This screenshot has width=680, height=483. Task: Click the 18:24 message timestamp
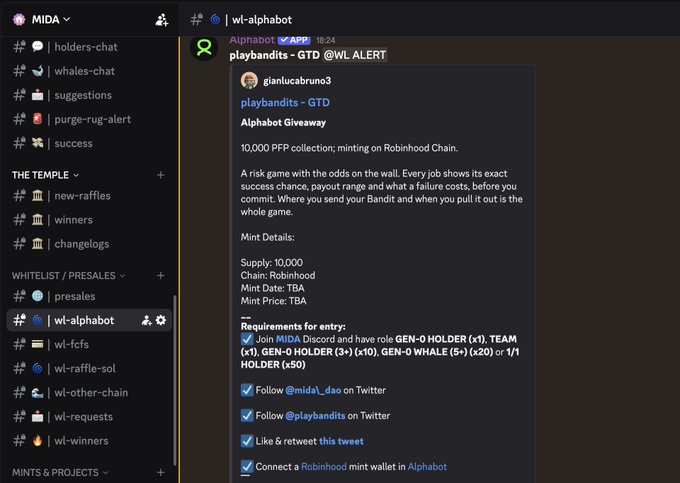pyautogui.click(x=326, y=40)
